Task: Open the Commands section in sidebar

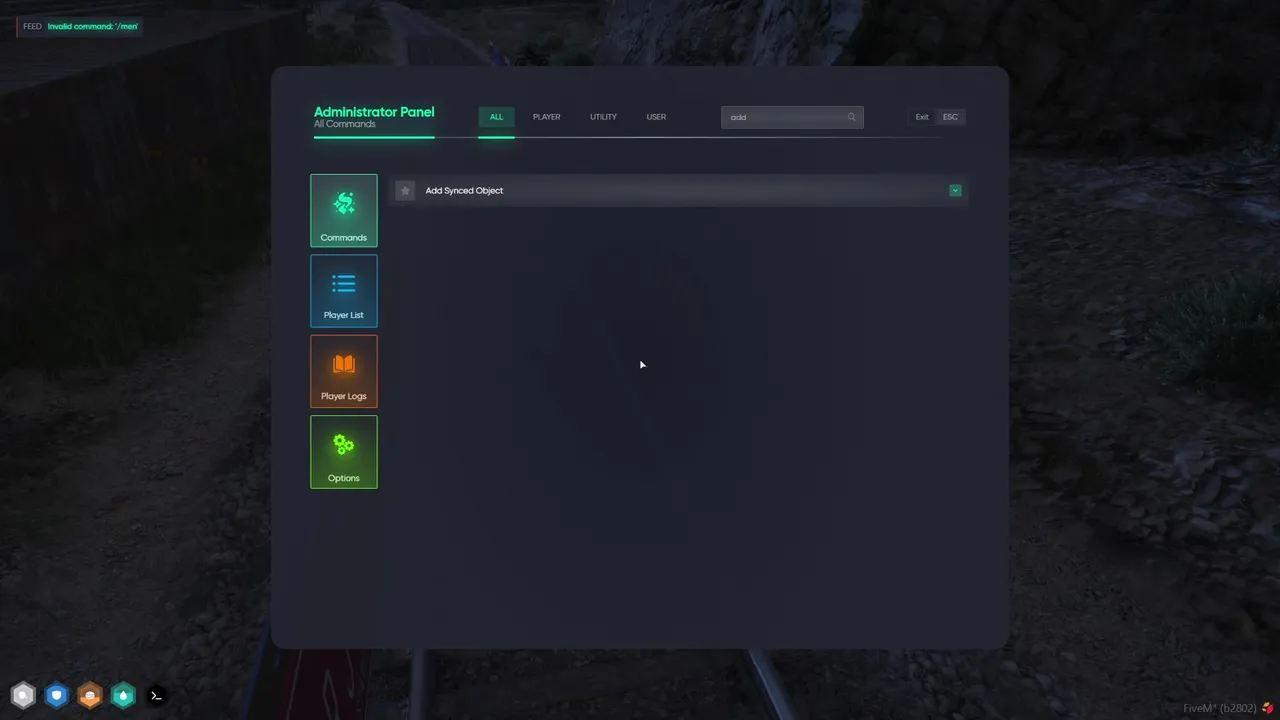Action: [344, 210]
